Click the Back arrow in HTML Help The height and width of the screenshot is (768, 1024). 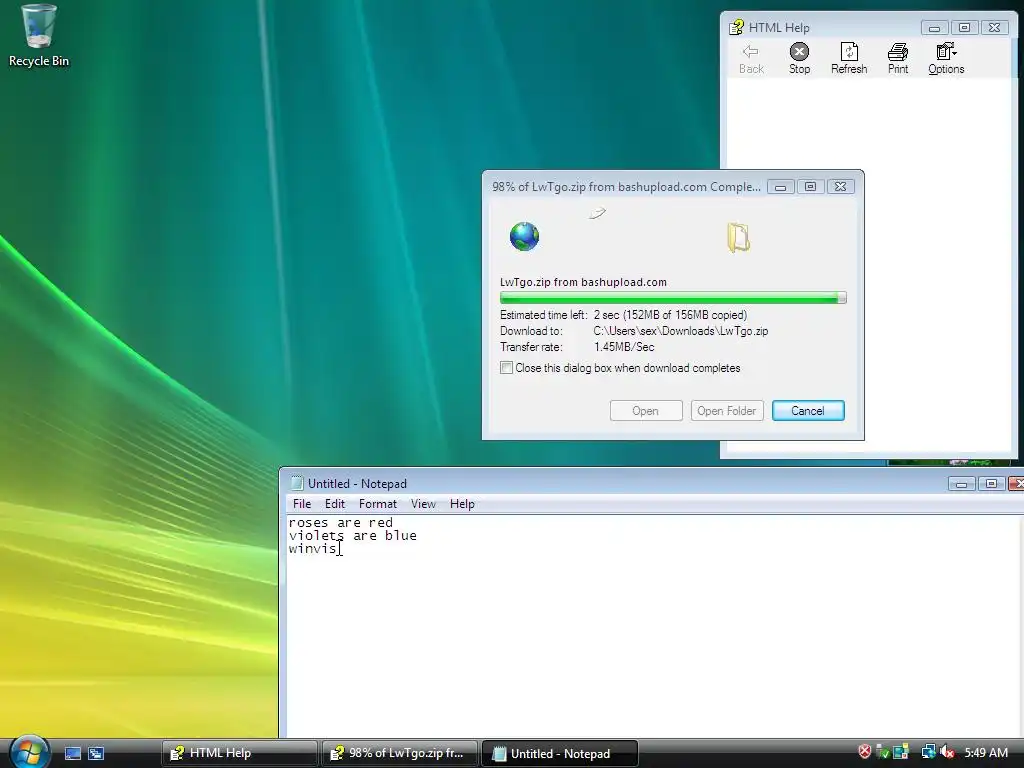pos(751,58)
